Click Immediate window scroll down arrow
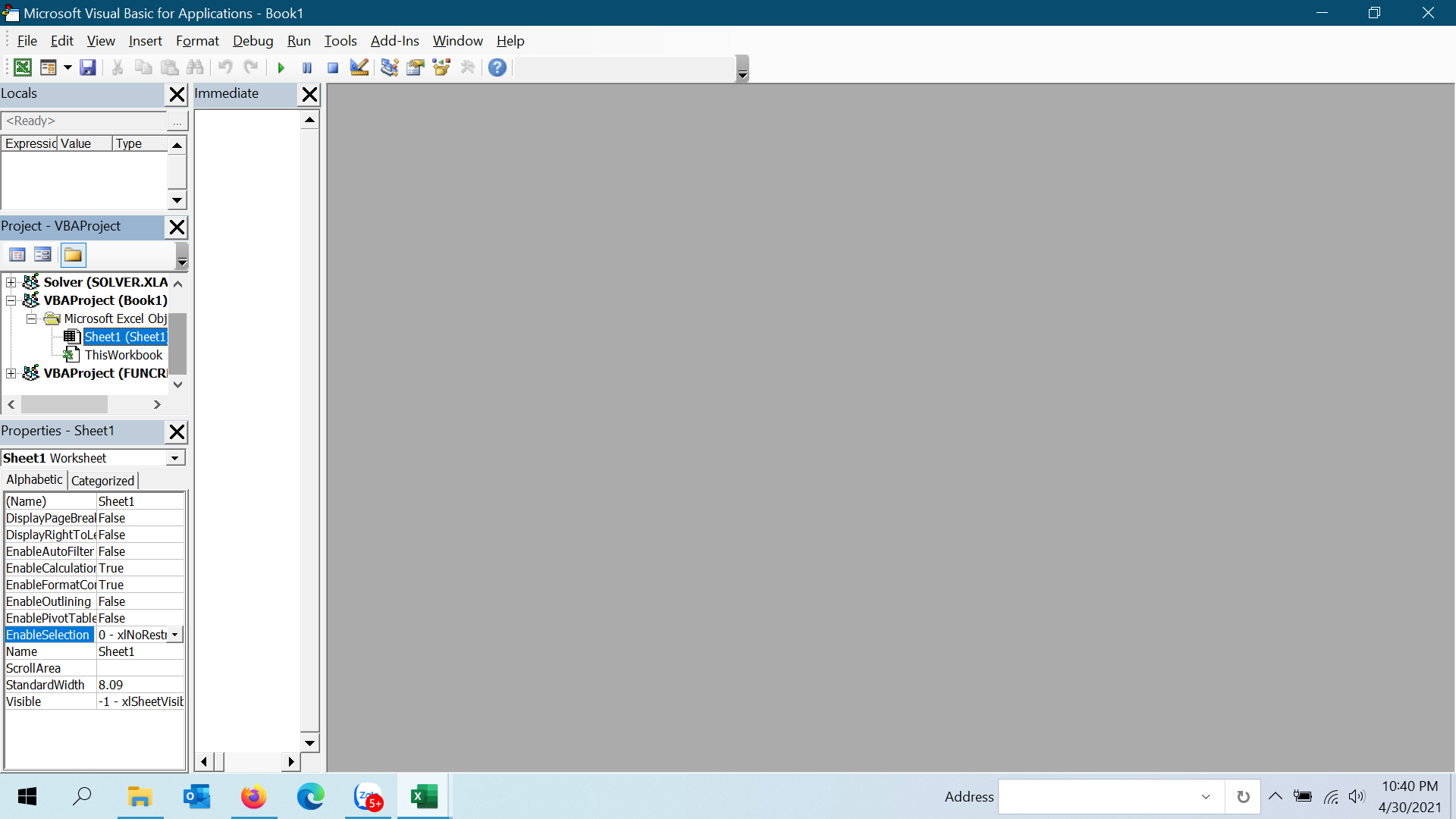The height and width of the screenshot is (819, 1456). [309, 743]
